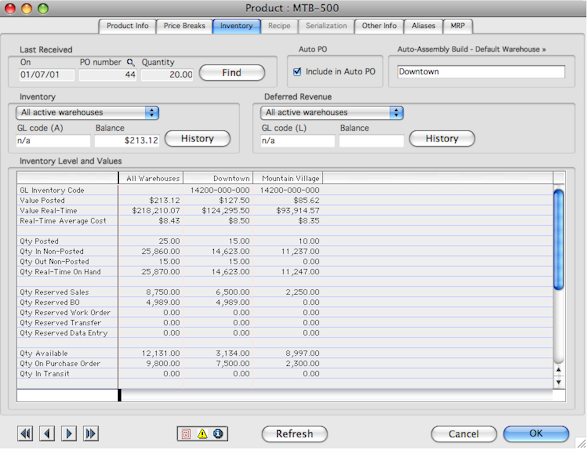Image resolution: width=587 pixels, height=450 pixels.
Task: Click the Quantity field showing 20.00
Action: point(167,75)
